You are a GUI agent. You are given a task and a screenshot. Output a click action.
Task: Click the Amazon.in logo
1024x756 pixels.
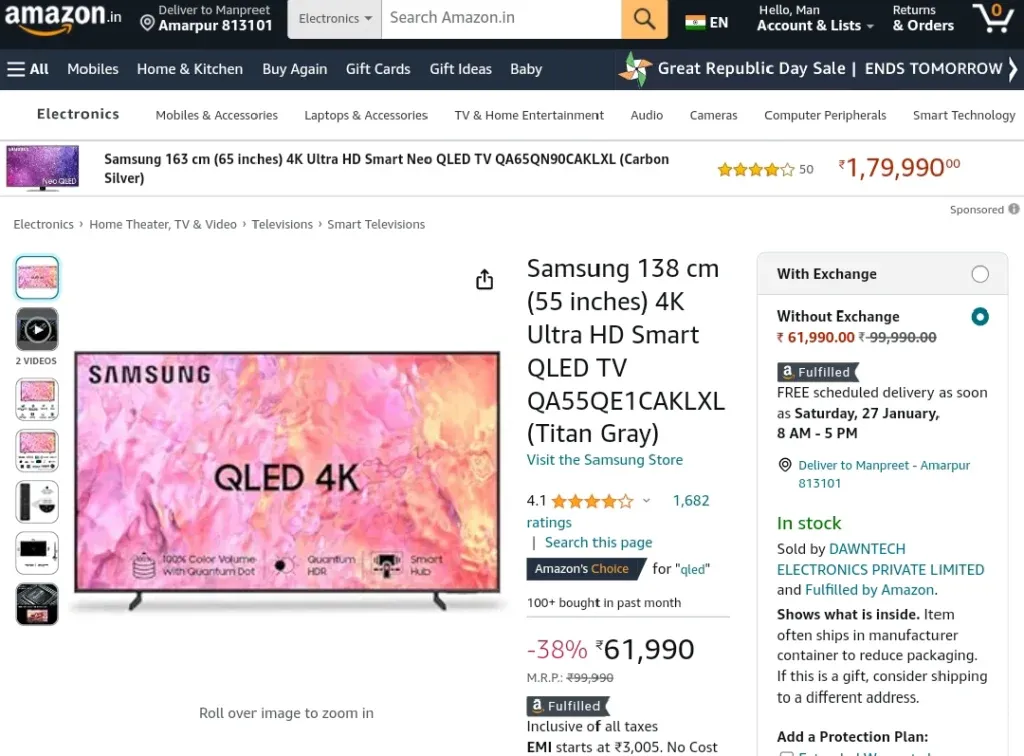pyautogui.click(x=63, y=18)
